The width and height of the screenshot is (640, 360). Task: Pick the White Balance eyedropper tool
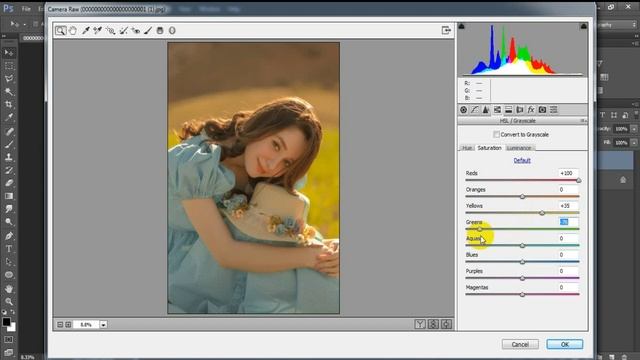(x=86, y=31)
